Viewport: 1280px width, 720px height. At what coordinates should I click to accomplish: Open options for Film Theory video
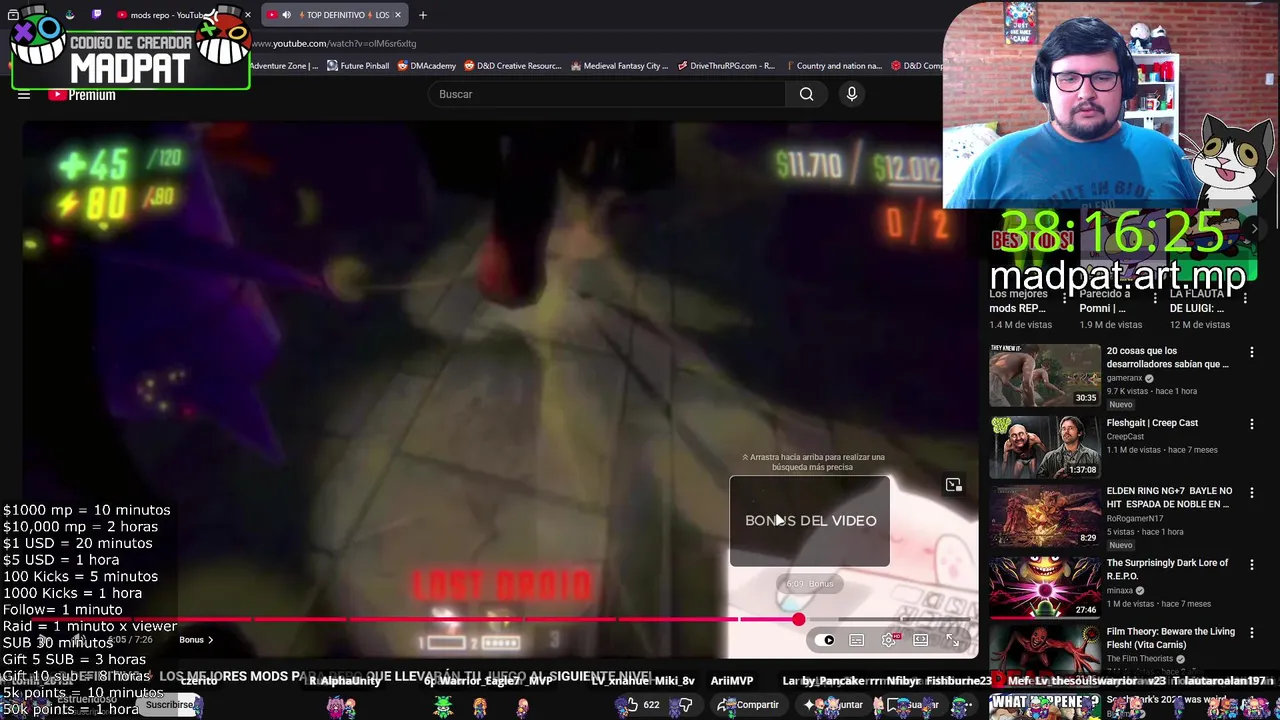(x=1251, y=633)
